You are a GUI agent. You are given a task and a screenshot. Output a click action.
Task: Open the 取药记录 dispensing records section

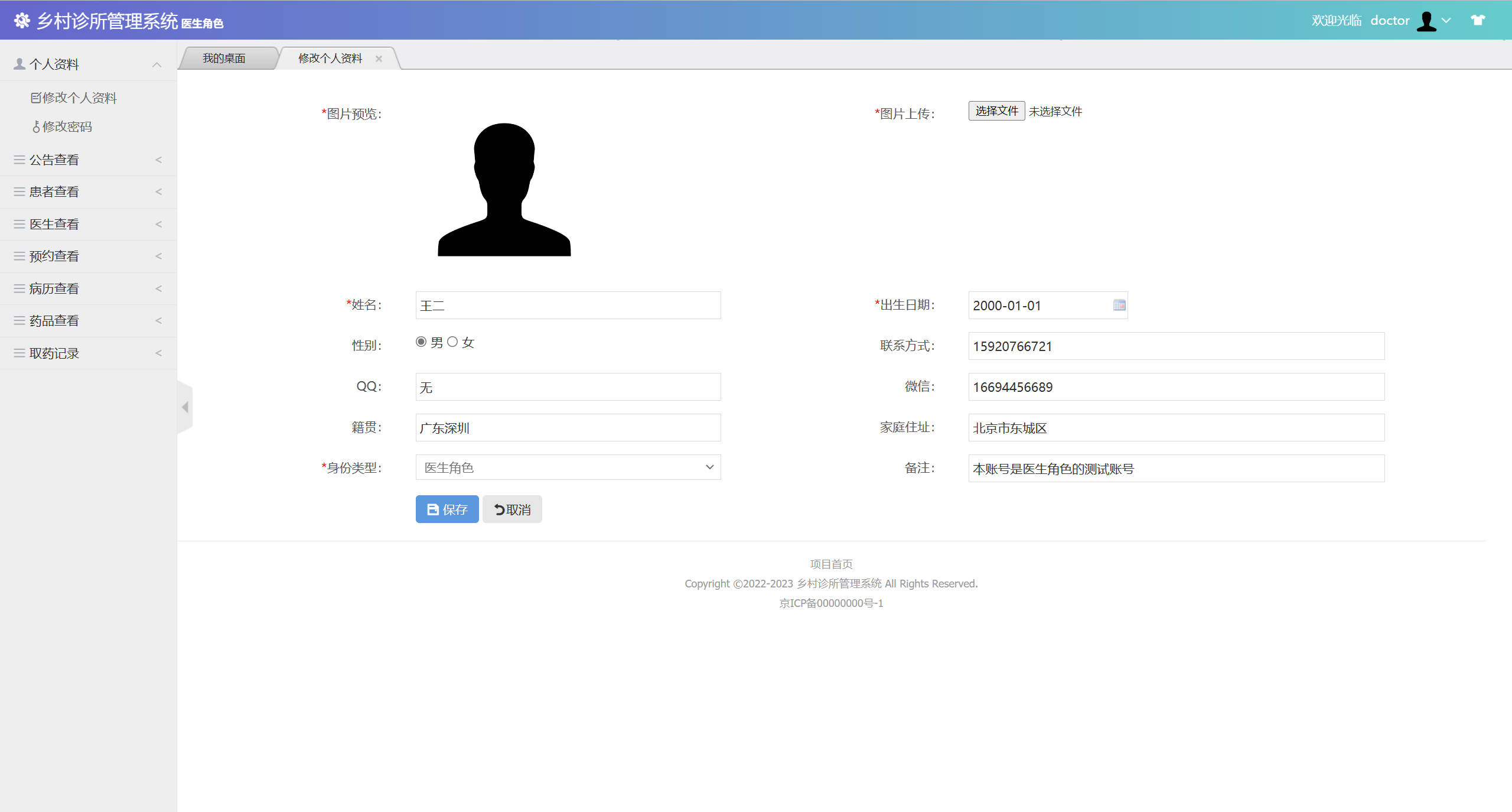(x=54, y=353)
